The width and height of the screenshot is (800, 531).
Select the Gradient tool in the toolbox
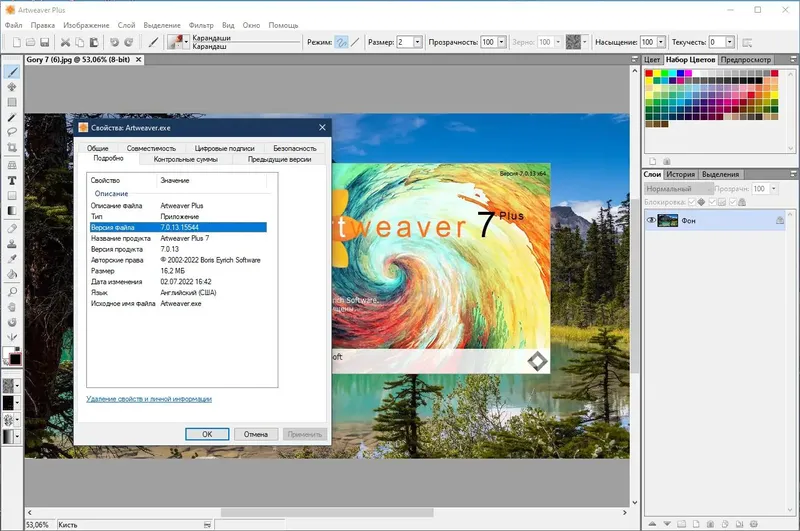point(12,211)
